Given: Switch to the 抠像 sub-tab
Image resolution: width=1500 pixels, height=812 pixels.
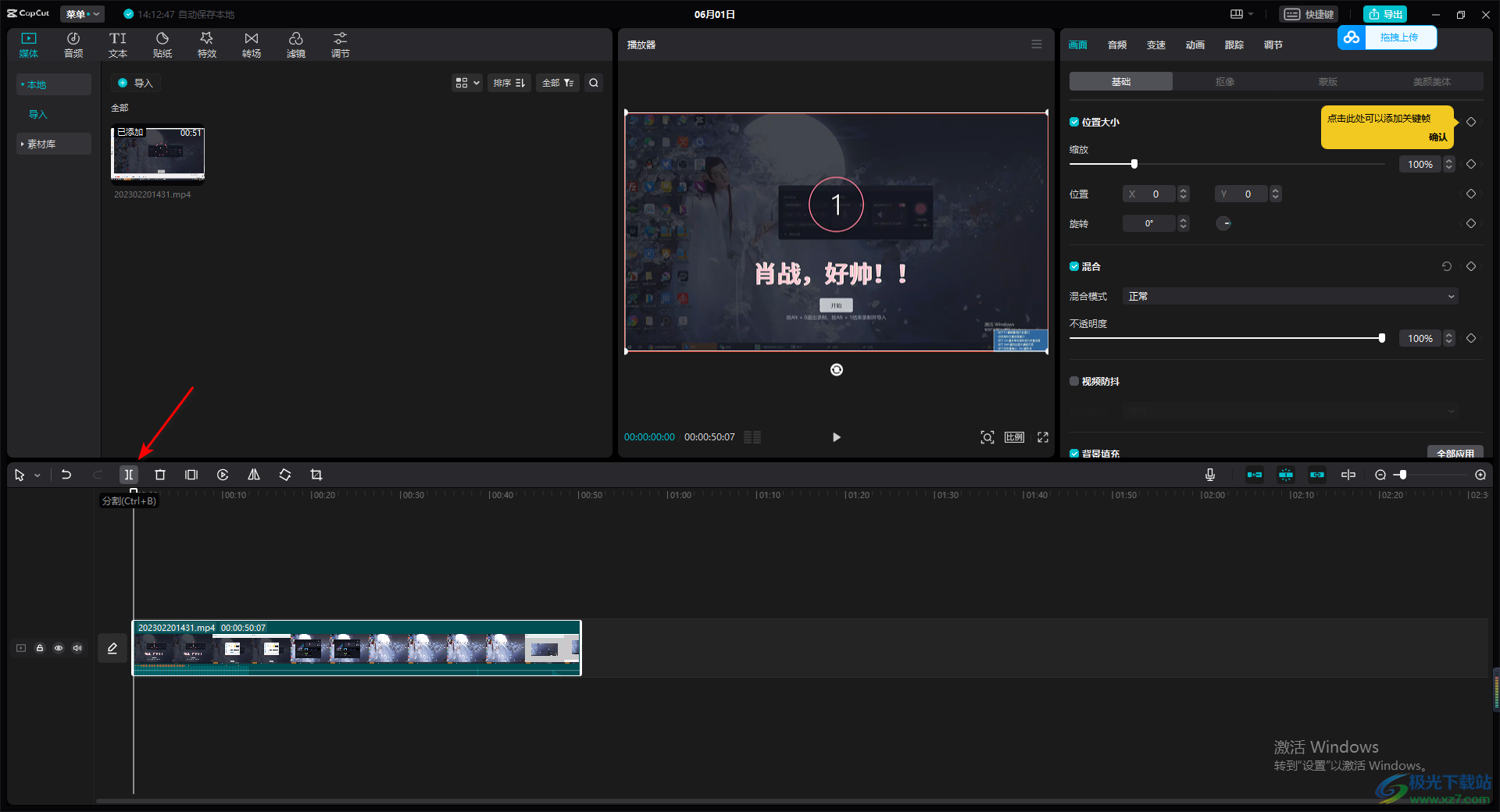Looking at the screenshot, I should tap(1225, 81).
